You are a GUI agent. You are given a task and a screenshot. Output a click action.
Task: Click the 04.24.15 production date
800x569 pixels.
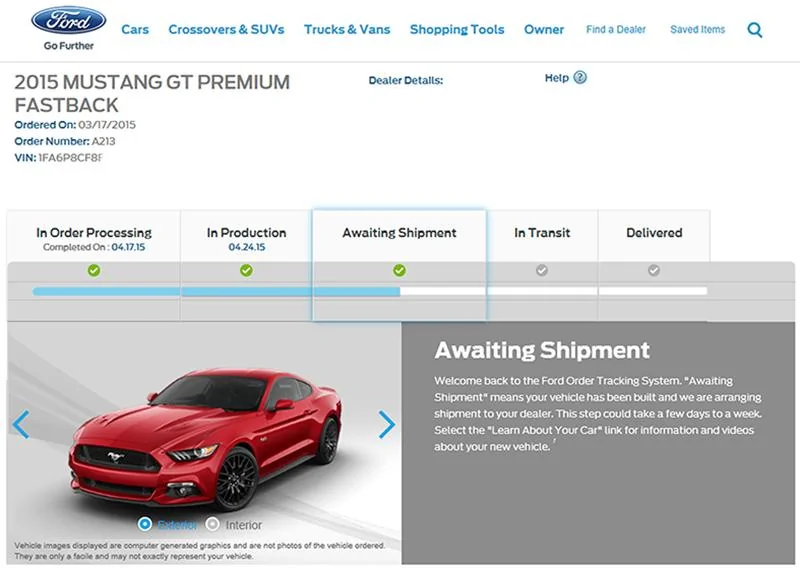[247, 247]
